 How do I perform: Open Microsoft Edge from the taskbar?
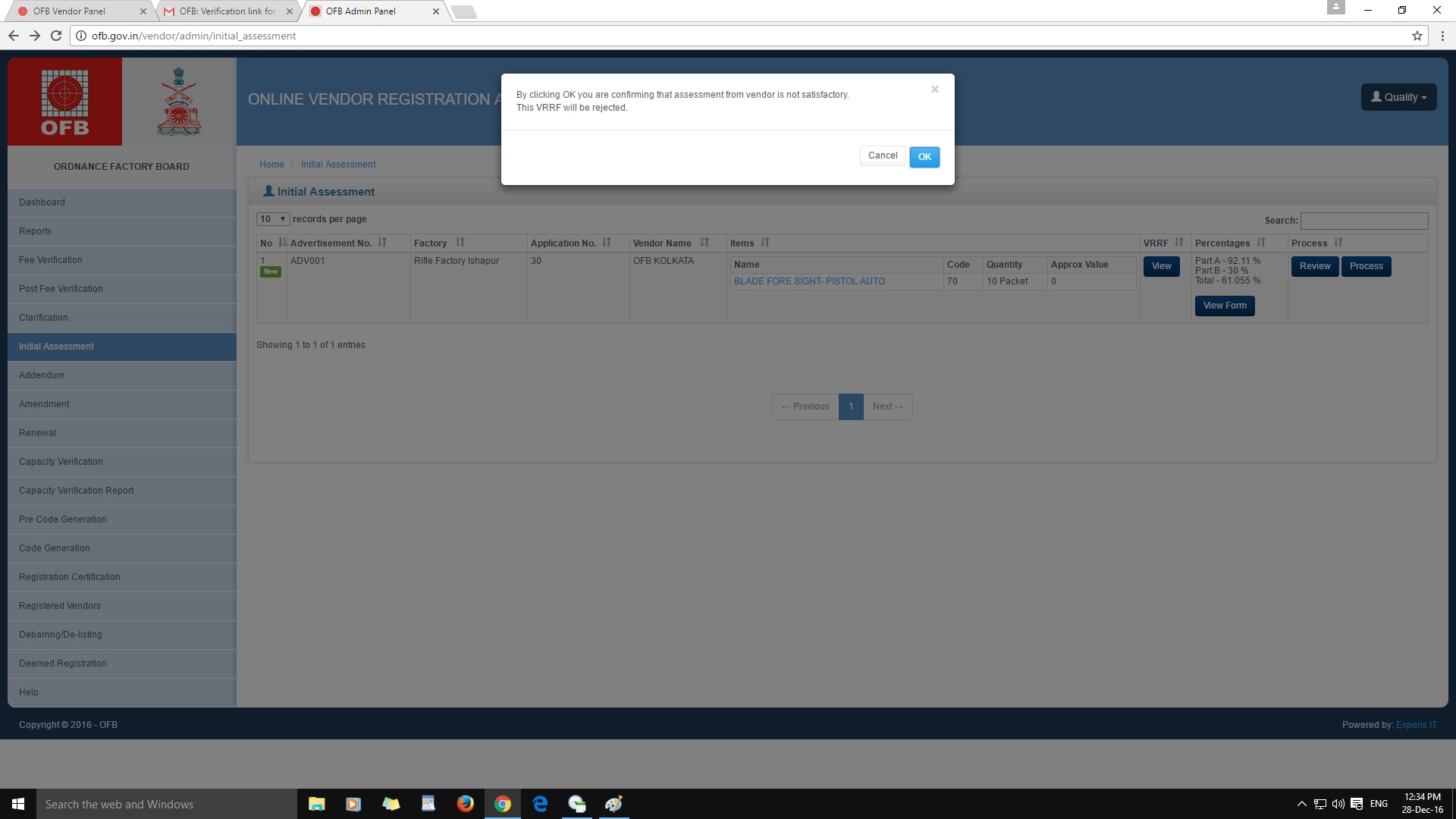540,804
